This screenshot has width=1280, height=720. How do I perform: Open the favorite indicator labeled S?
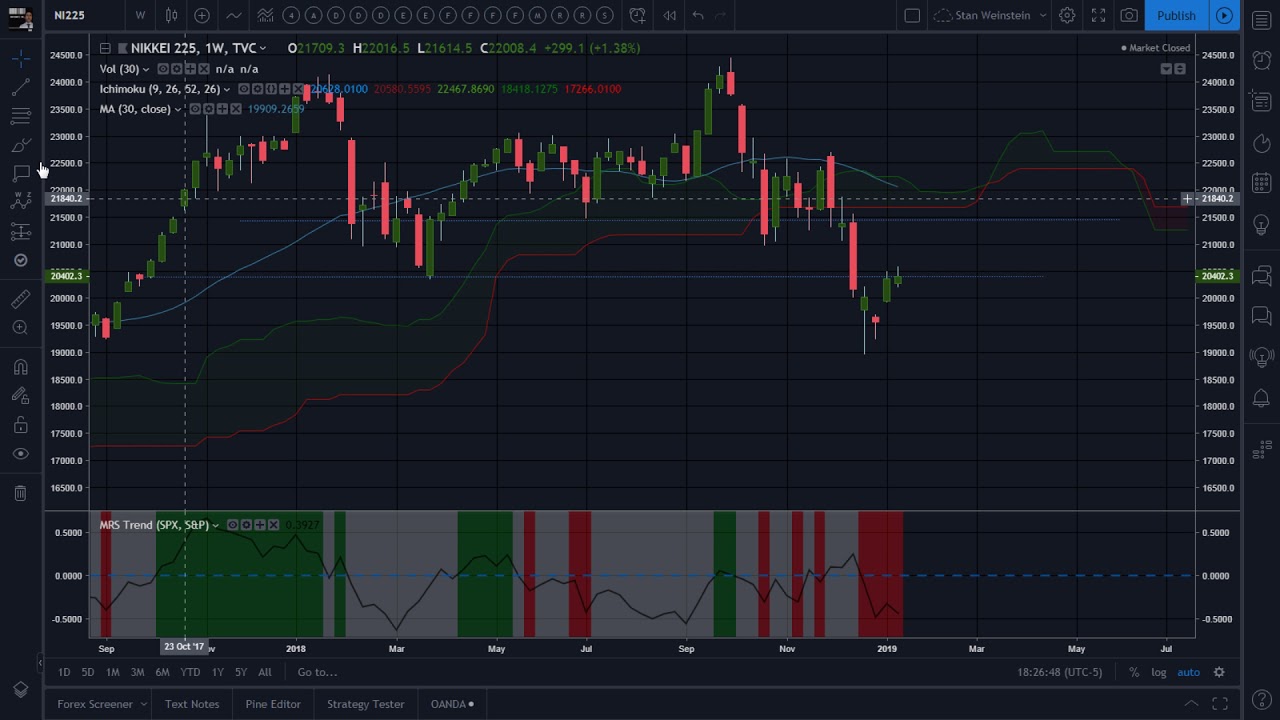pos(605,15)
